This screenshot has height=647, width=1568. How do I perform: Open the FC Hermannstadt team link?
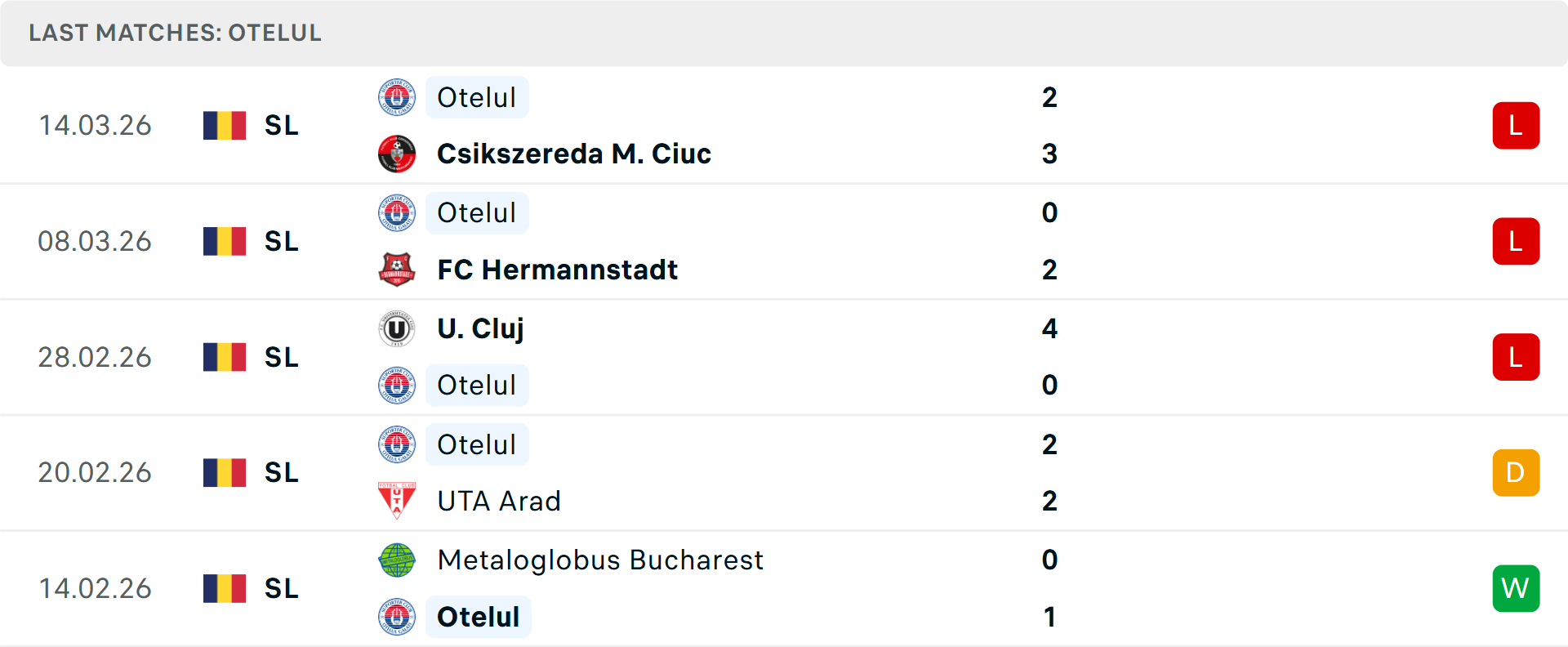pos(557,270)
